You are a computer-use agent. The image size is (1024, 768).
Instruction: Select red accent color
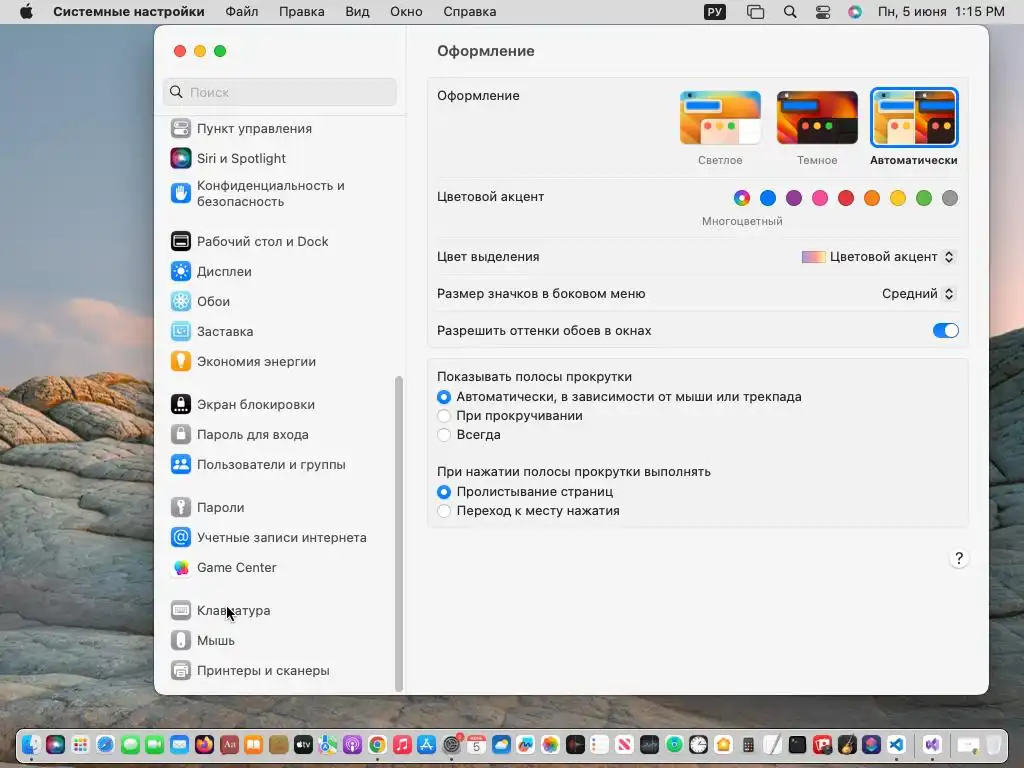tap(846, 198)
